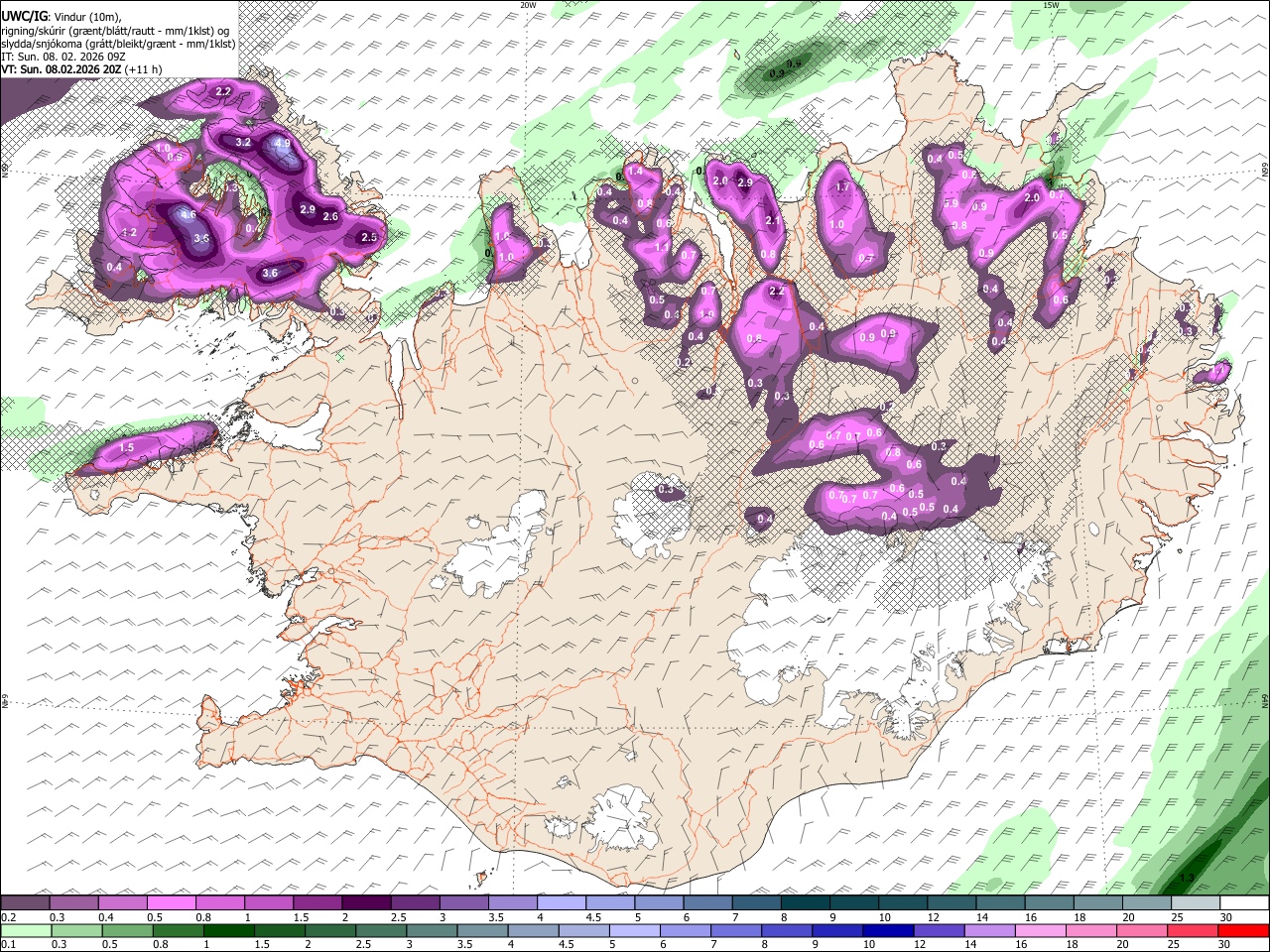Click the 4.6 snowfall value in Westfjords
Viewport: 1270px width, 952px height.
point(188,214)
